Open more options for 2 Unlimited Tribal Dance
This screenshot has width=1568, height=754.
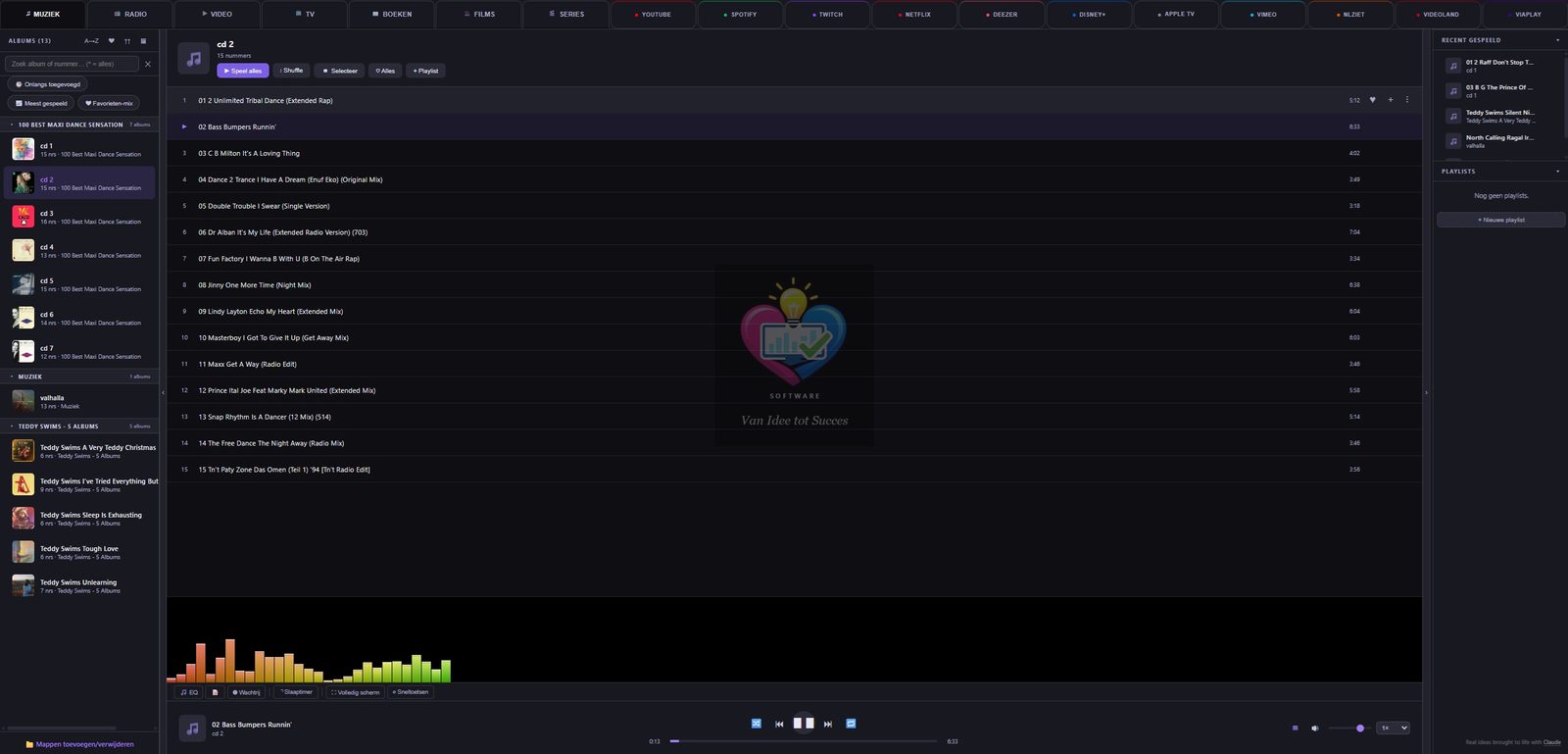1407,100
